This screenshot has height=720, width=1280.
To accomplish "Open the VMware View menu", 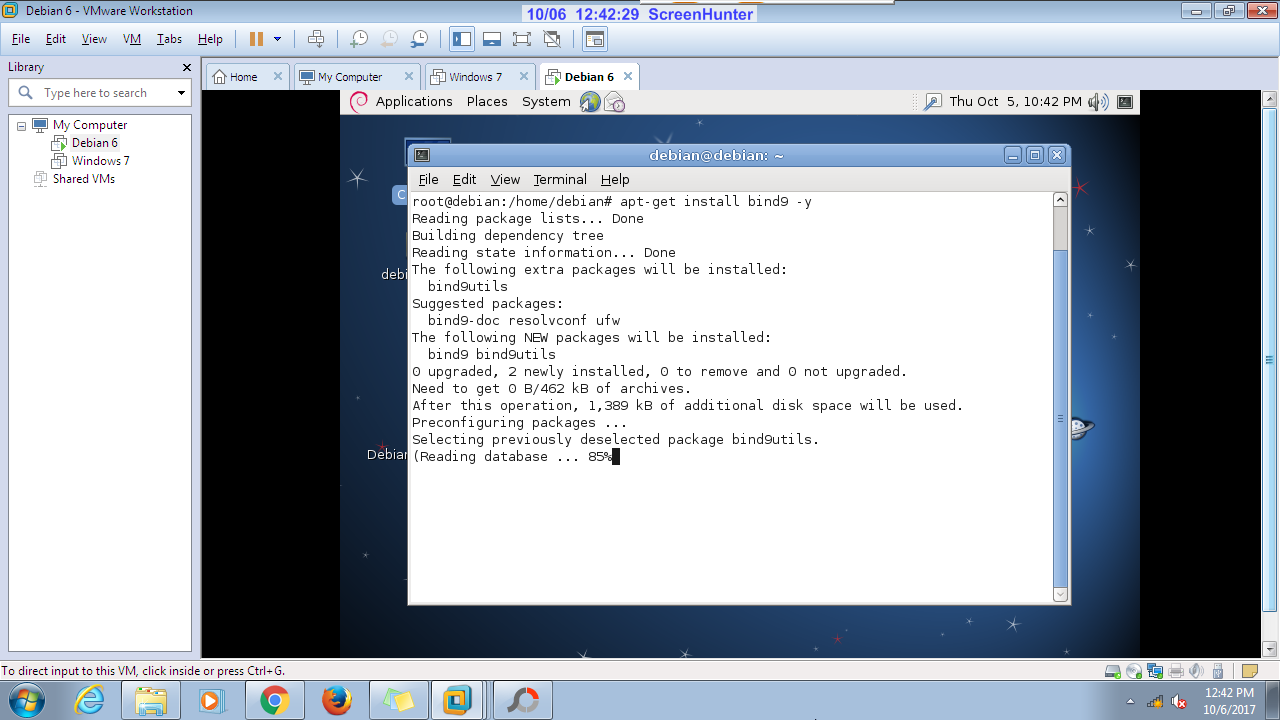I will (x=94, y=39).
